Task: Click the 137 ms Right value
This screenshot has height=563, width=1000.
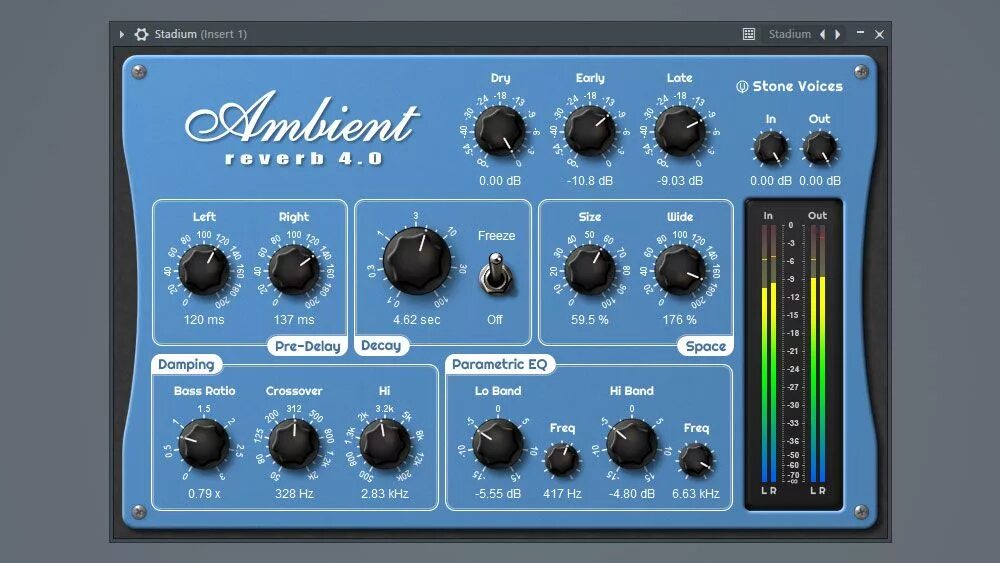Action: pos(294,320)
